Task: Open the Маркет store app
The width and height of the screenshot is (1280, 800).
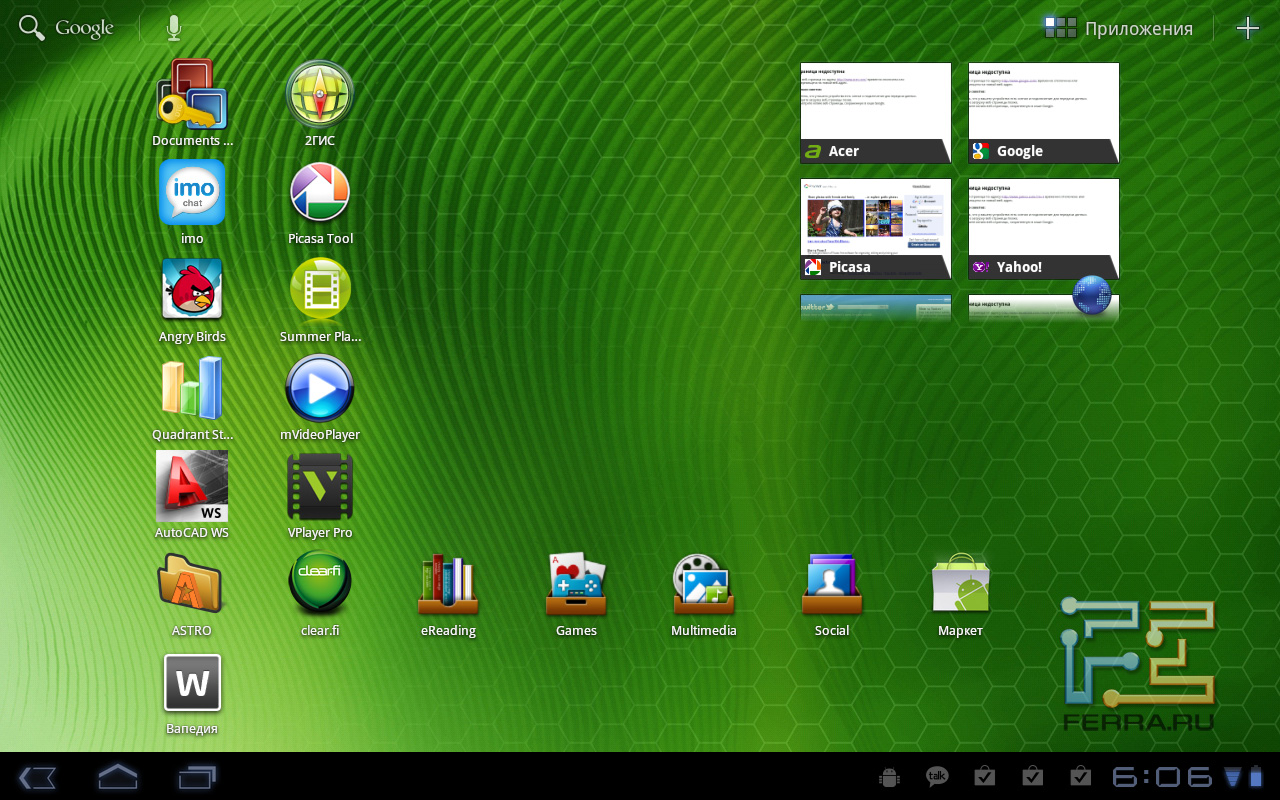Action: [x=960, y=585]
